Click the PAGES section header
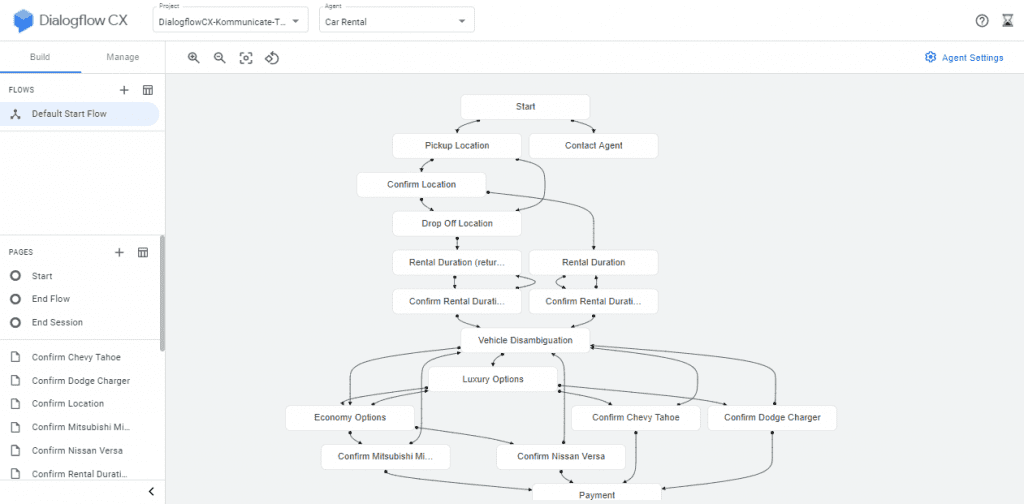Image resolution: width=1024 pixels, height=504 pixels. pos(21,252)
